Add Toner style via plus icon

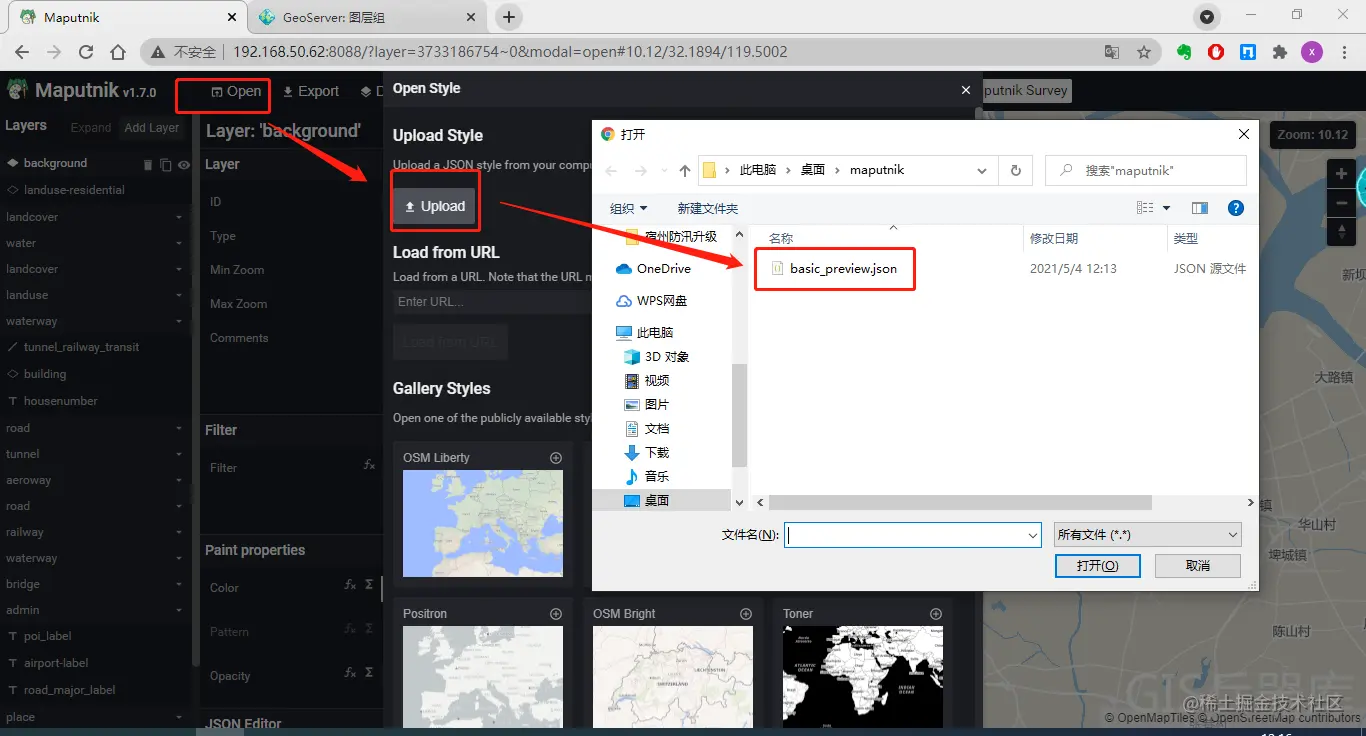pyautogui.click(x=936, y=614)
